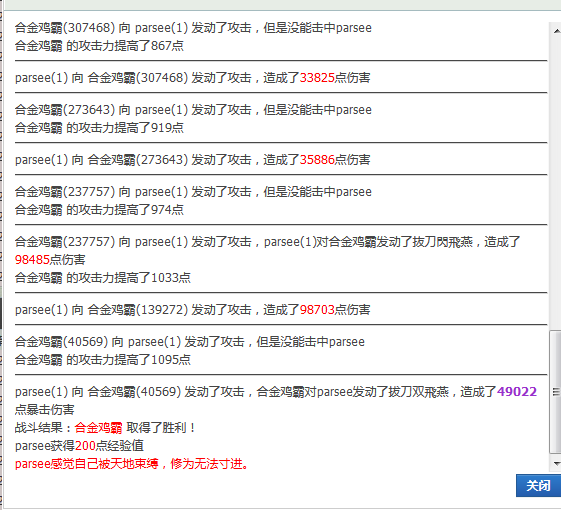This screenshot has height=510, width=561.
Task: Click the scrollbar up arrow
Action: 556,31
